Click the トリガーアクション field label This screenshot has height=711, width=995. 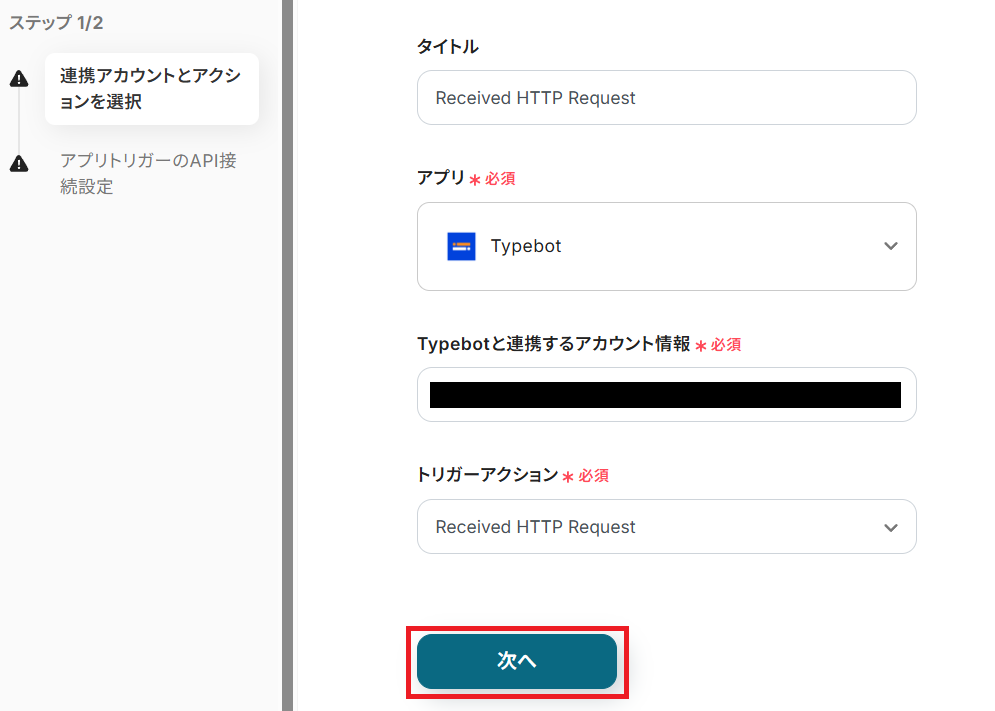point(487,475)
